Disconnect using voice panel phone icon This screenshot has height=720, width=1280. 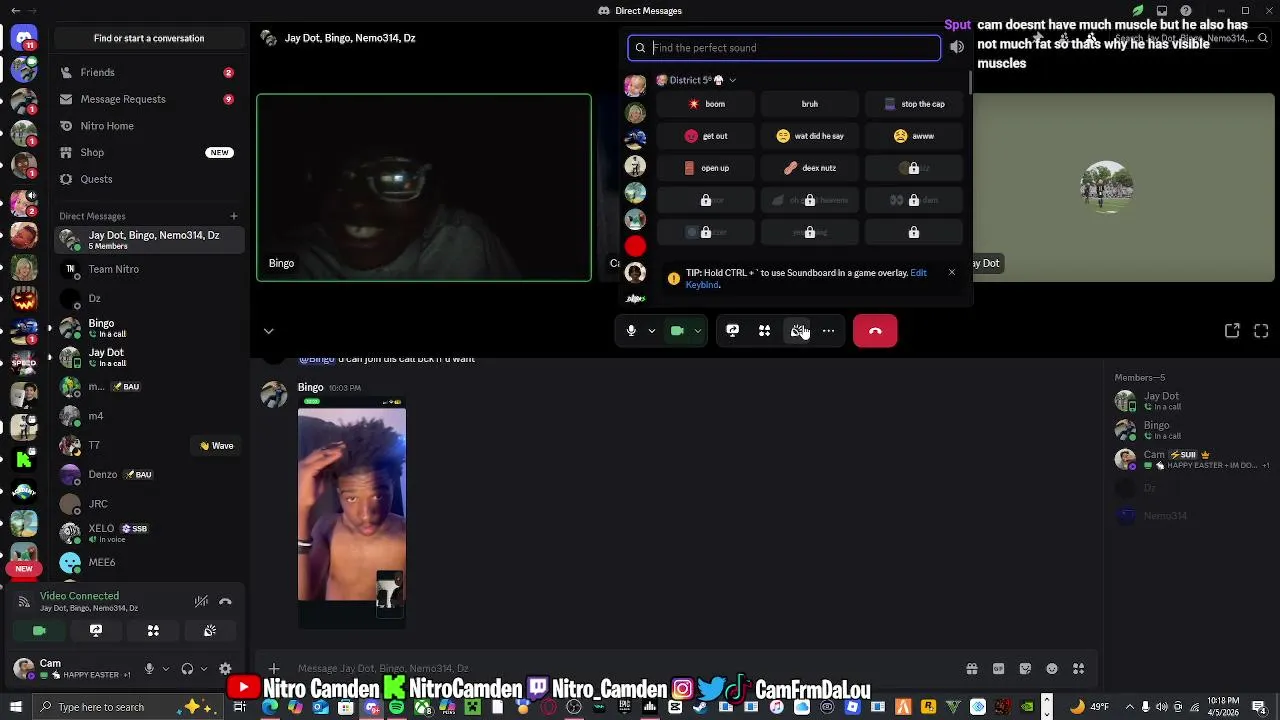point(225,601)
